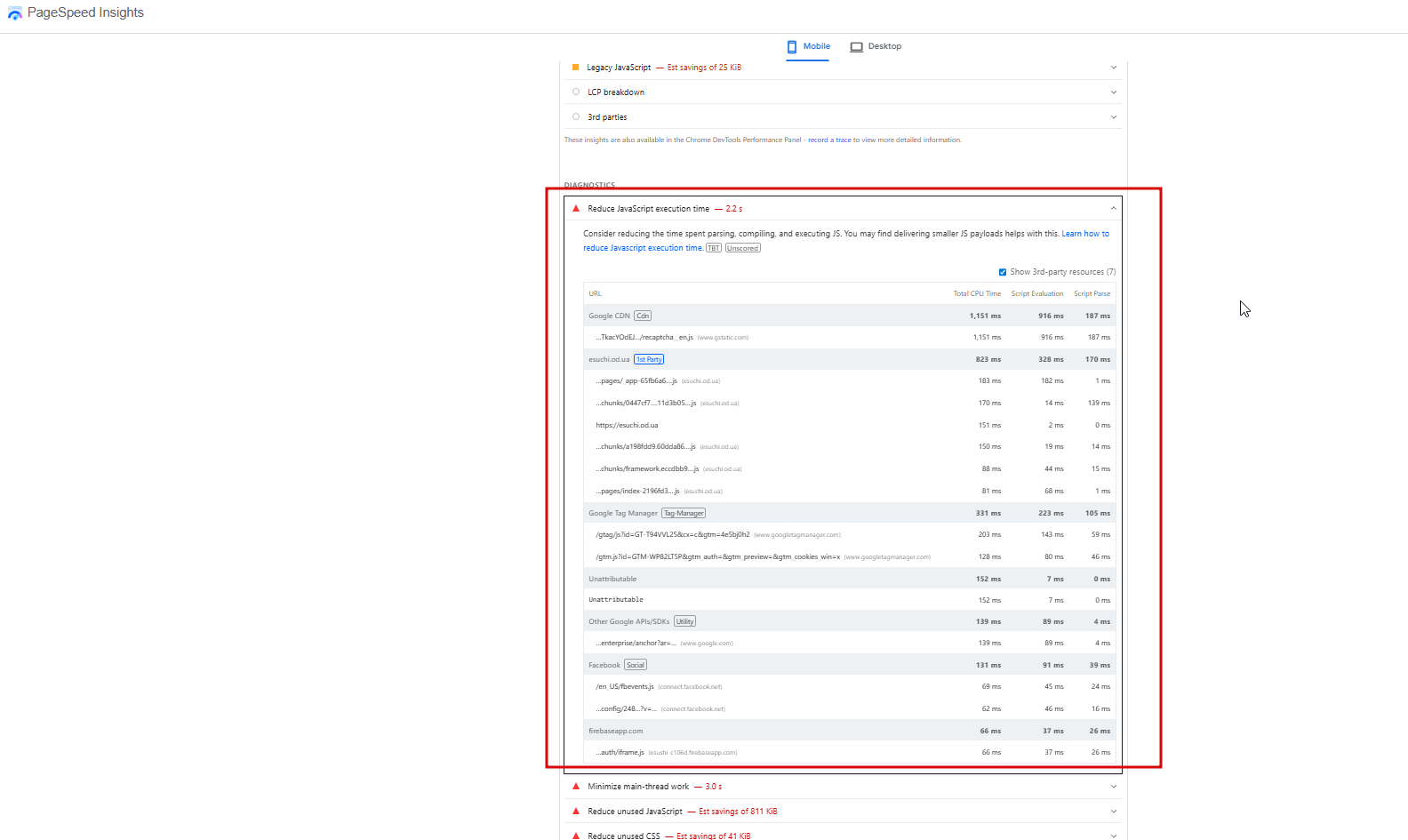Click the mobile phone icon in tabs
Image resolution: width=1408 pixels, height=840 pixels.
(x=792, y=46)
